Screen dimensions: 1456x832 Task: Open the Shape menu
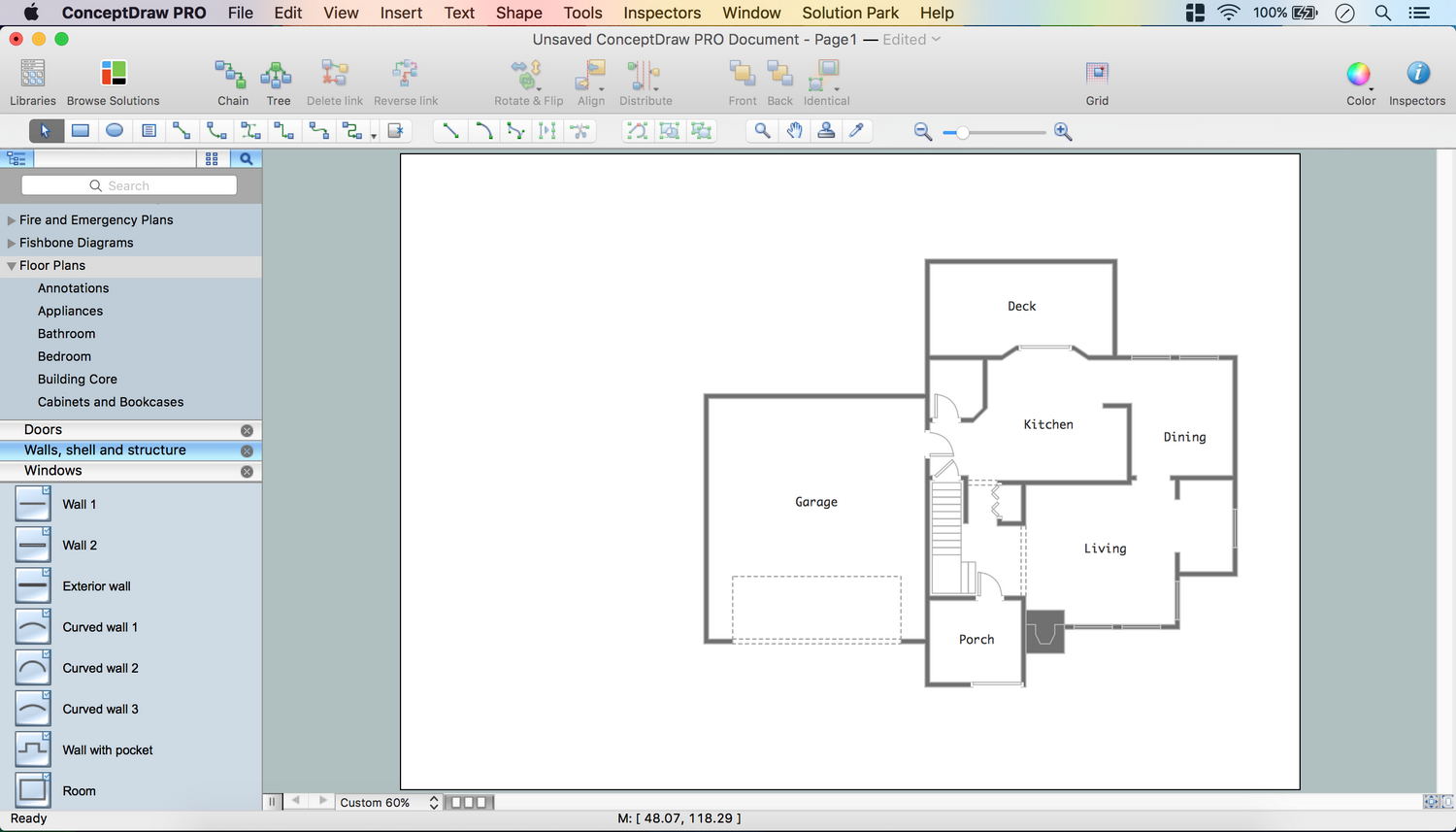[x=518, y=13]
